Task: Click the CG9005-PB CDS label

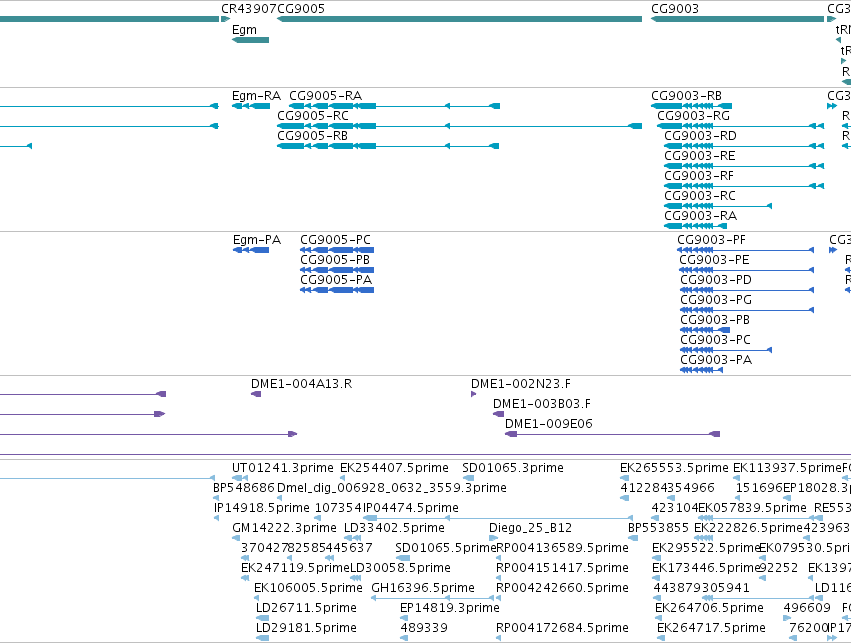Action: coord(335,260)
